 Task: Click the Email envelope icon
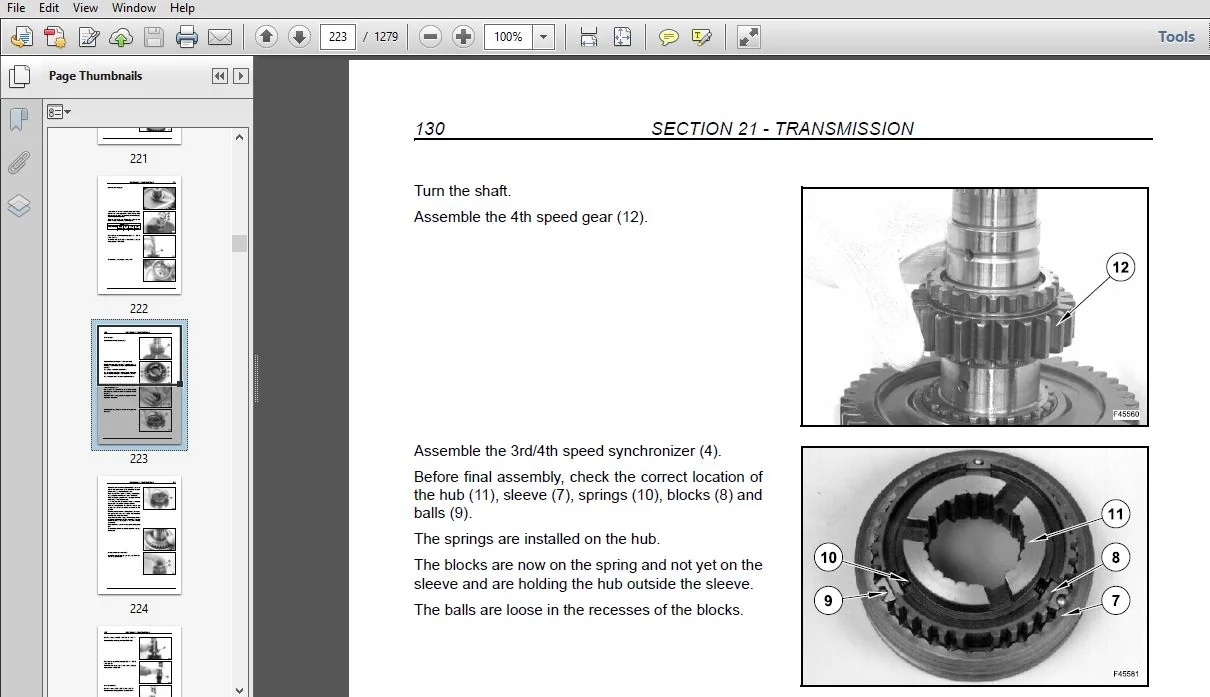pyautogui.click(x=220, y=38)
